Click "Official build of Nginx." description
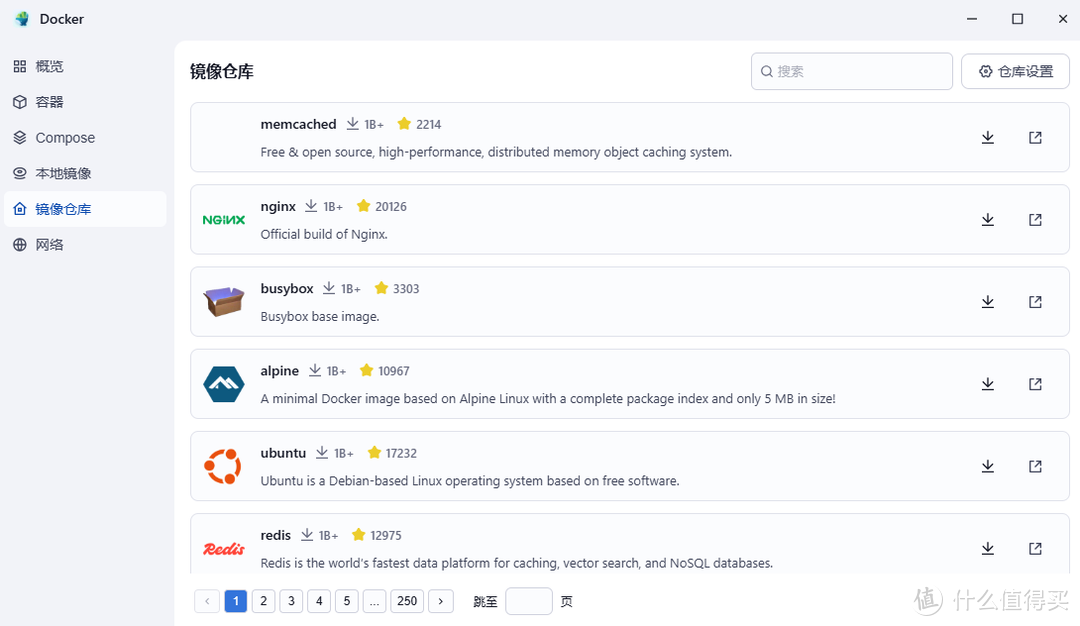Viewport: 1080px width, 626px height. tap(324, 234)
